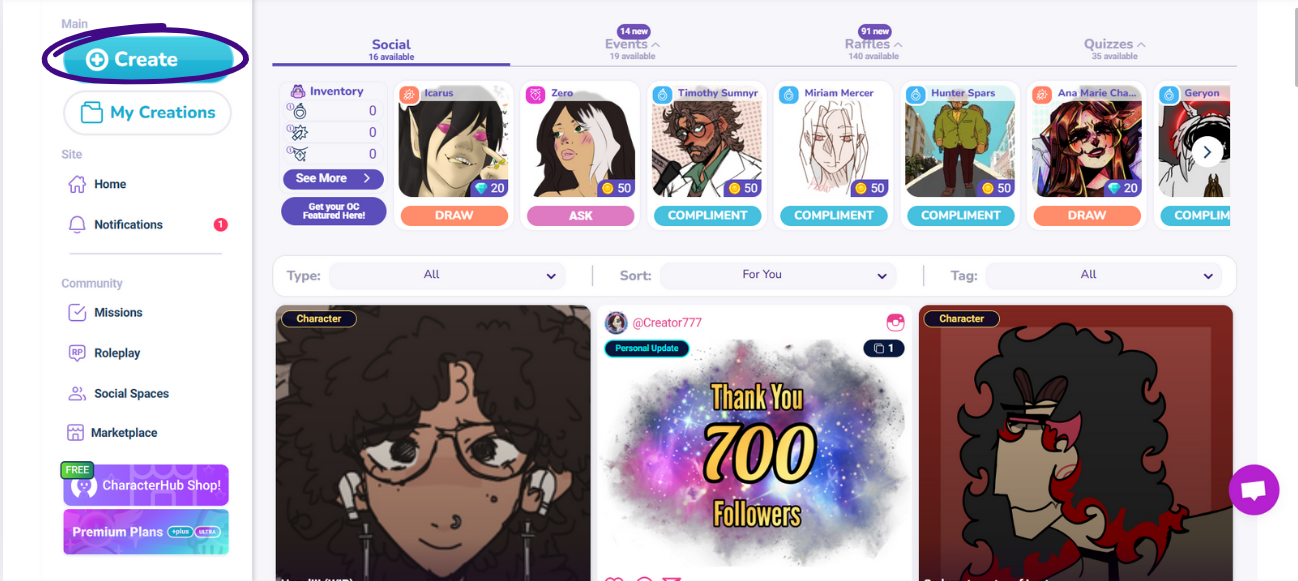This screenshot has width=1298, height=581.
Task: Open Marketplace shop icon
Action: pyautogui.click(x=75, y=433)
